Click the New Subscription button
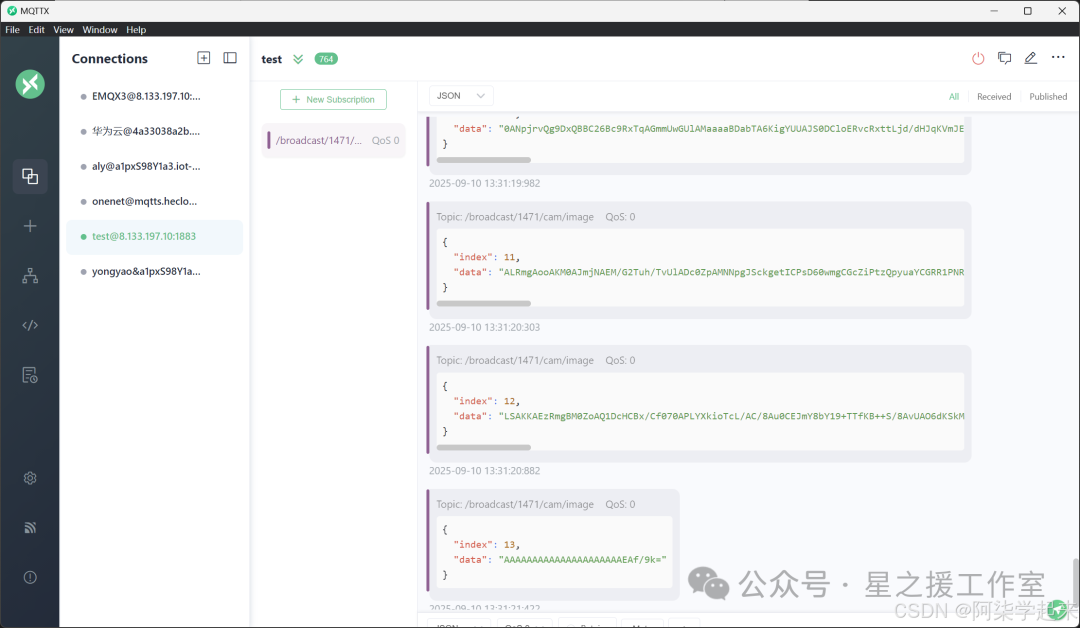 [x=333, y=100]
